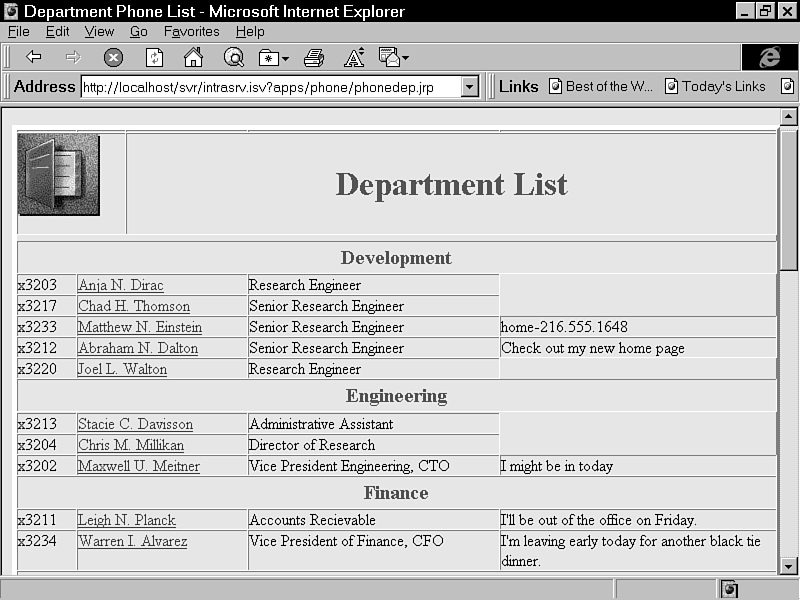Image resolution: width=800 pixels, height=600 pixels.
Task: Click the vertical scrollbar down arrow
Action: (x=788, y=565)
